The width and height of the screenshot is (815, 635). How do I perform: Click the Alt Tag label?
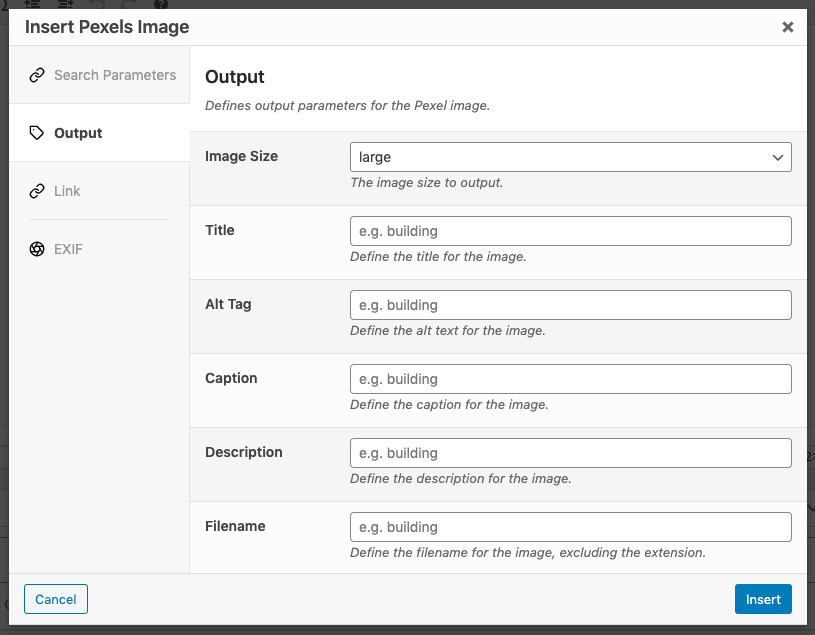[228, 304]
